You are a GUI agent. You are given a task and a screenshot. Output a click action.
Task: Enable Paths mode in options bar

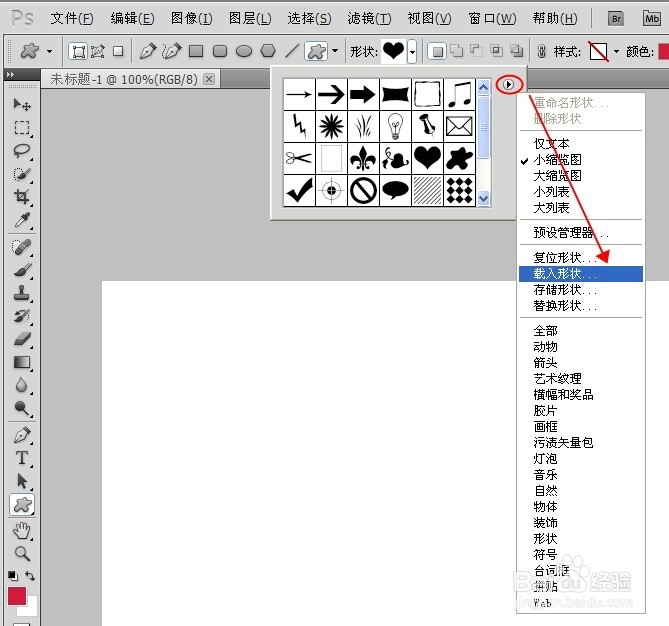pyautogui.click(x=97, y=52)
